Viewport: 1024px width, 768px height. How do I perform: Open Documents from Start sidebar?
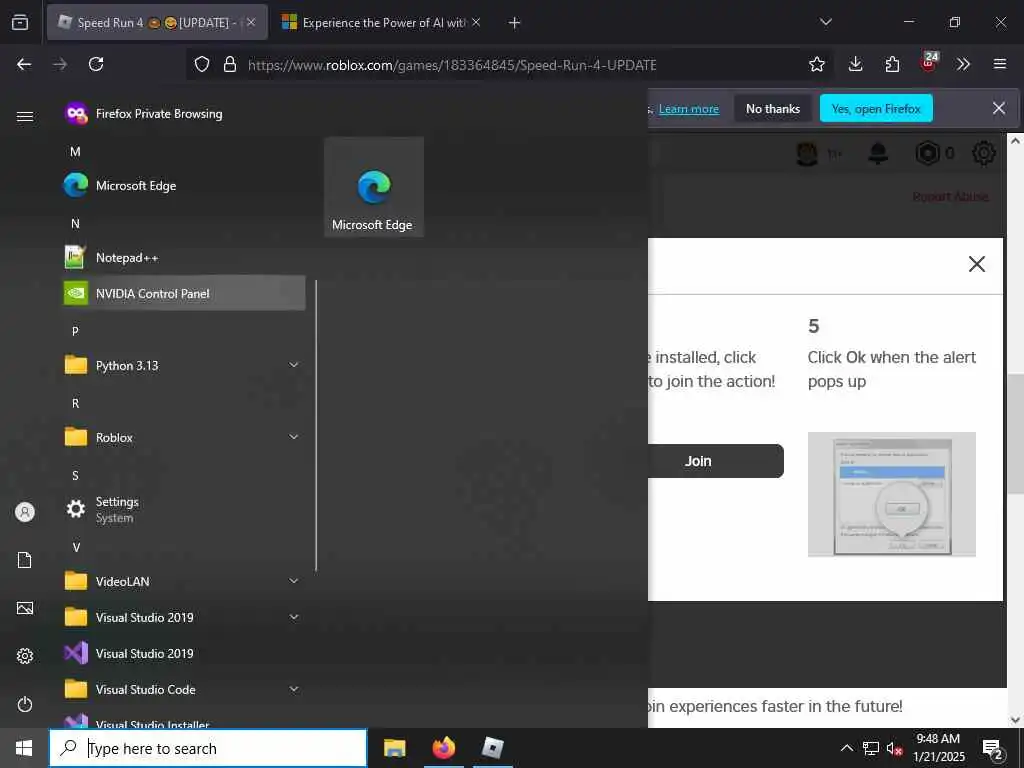[25, 560]
